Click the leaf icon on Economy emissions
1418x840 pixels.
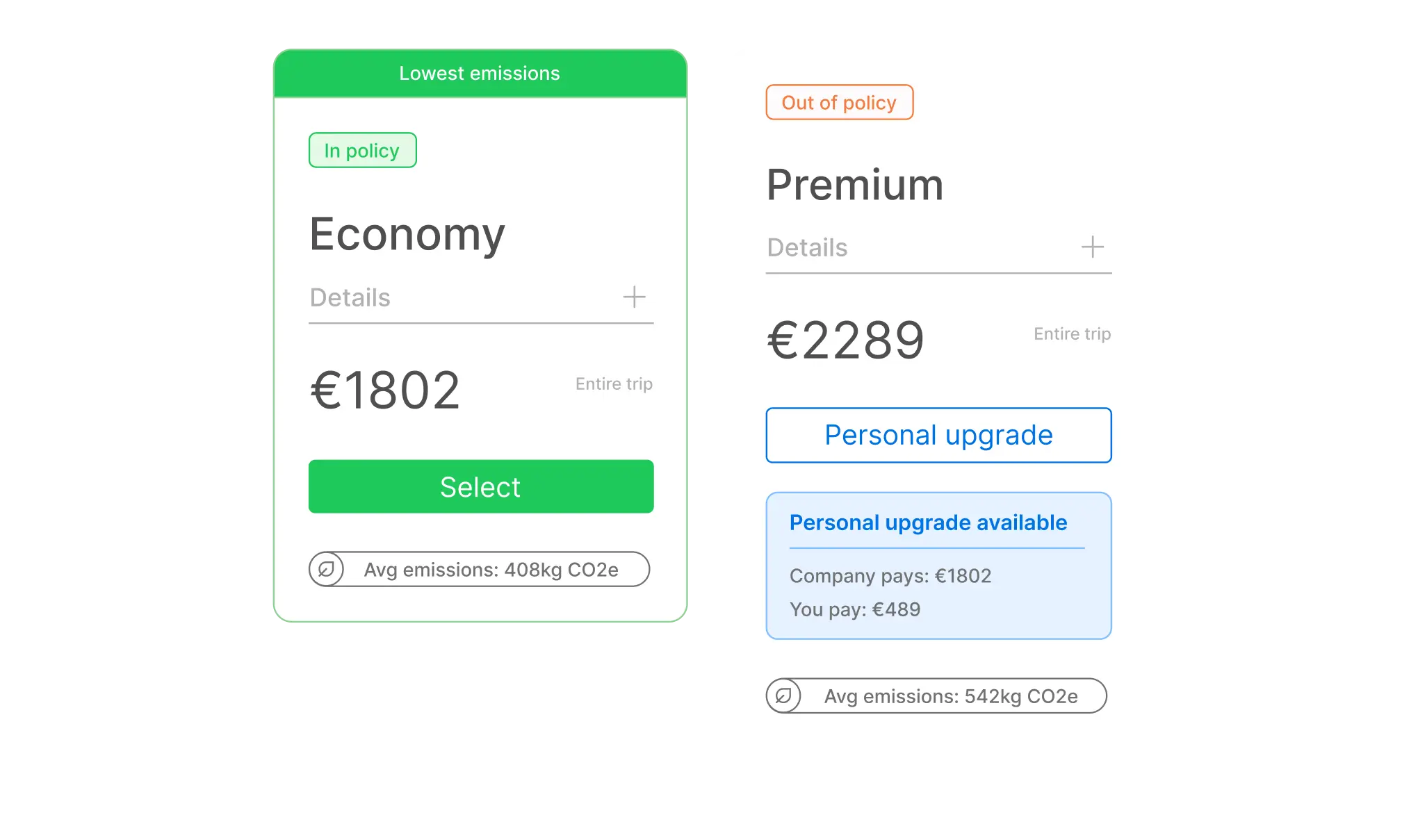pyautogui.click(x=326, y=570)
